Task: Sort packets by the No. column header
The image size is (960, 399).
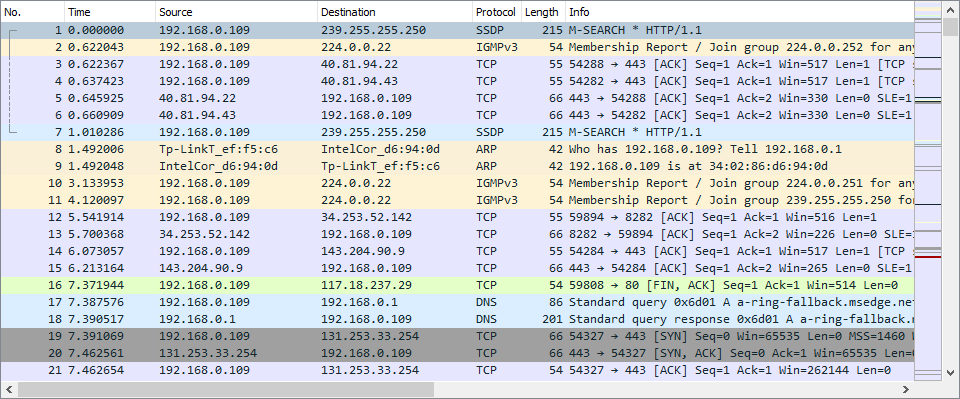Action: coord(32,12)
